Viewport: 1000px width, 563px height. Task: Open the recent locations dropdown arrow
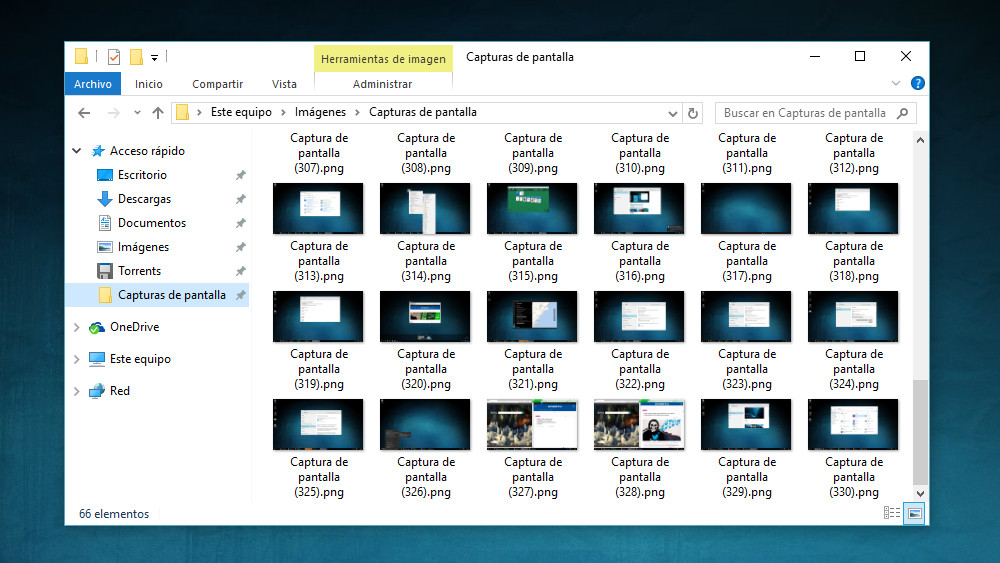(137, 113)
